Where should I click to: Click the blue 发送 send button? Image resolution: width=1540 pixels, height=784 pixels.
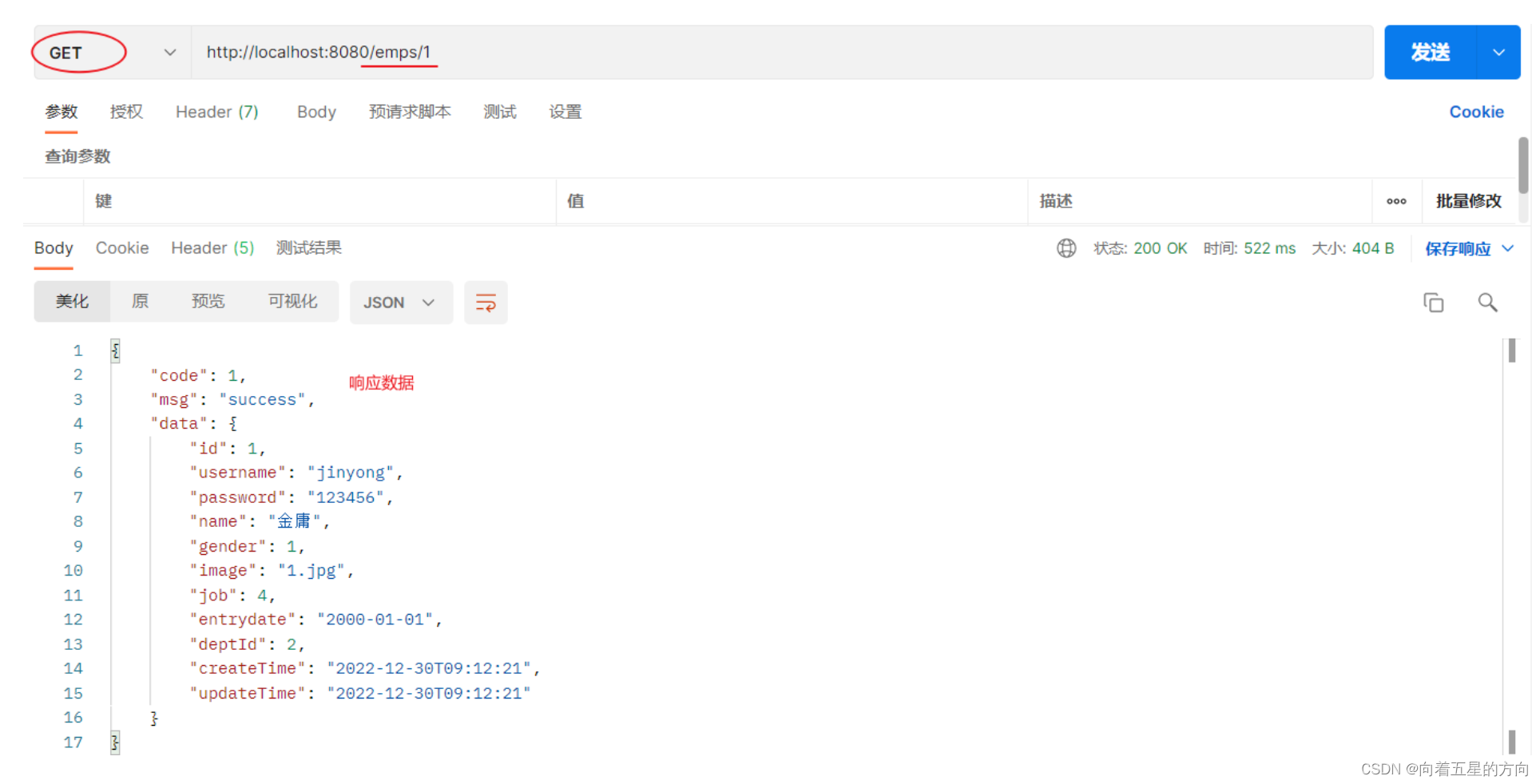click(x=1431, y=53)
